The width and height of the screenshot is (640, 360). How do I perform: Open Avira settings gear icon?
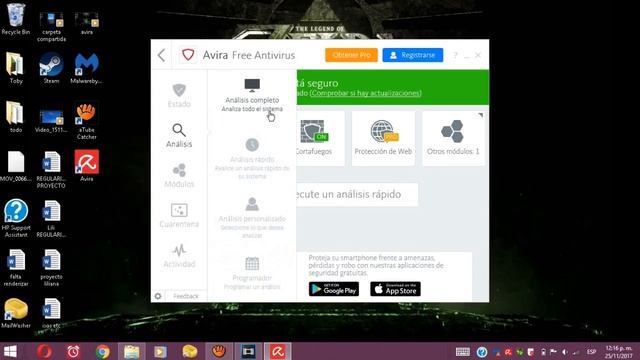click(158, 296)
